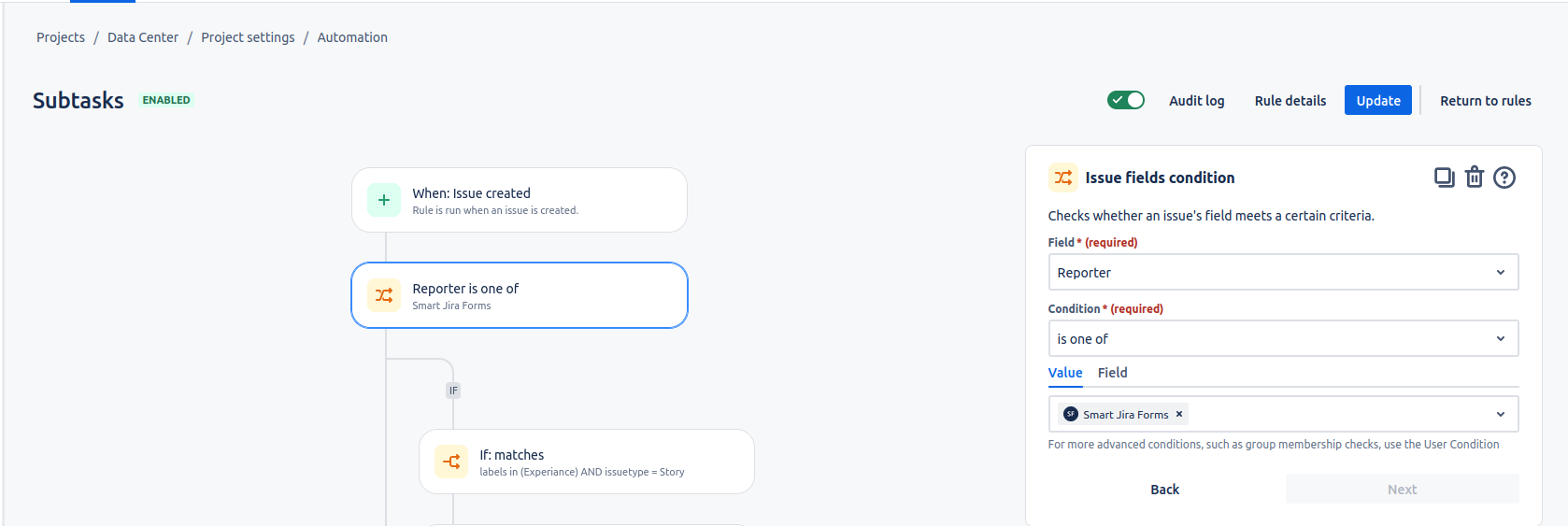Click the Reporter condition shuffle icon
Viewport: 1568px width, 526px height.
pyautogui.click(x=384, y=295)
